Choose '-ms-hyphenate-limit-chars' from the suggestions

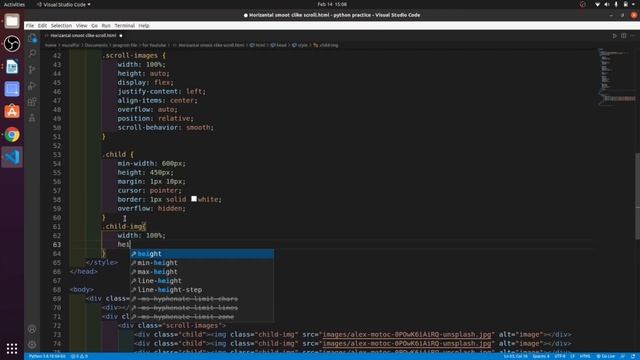pos(202,299)
